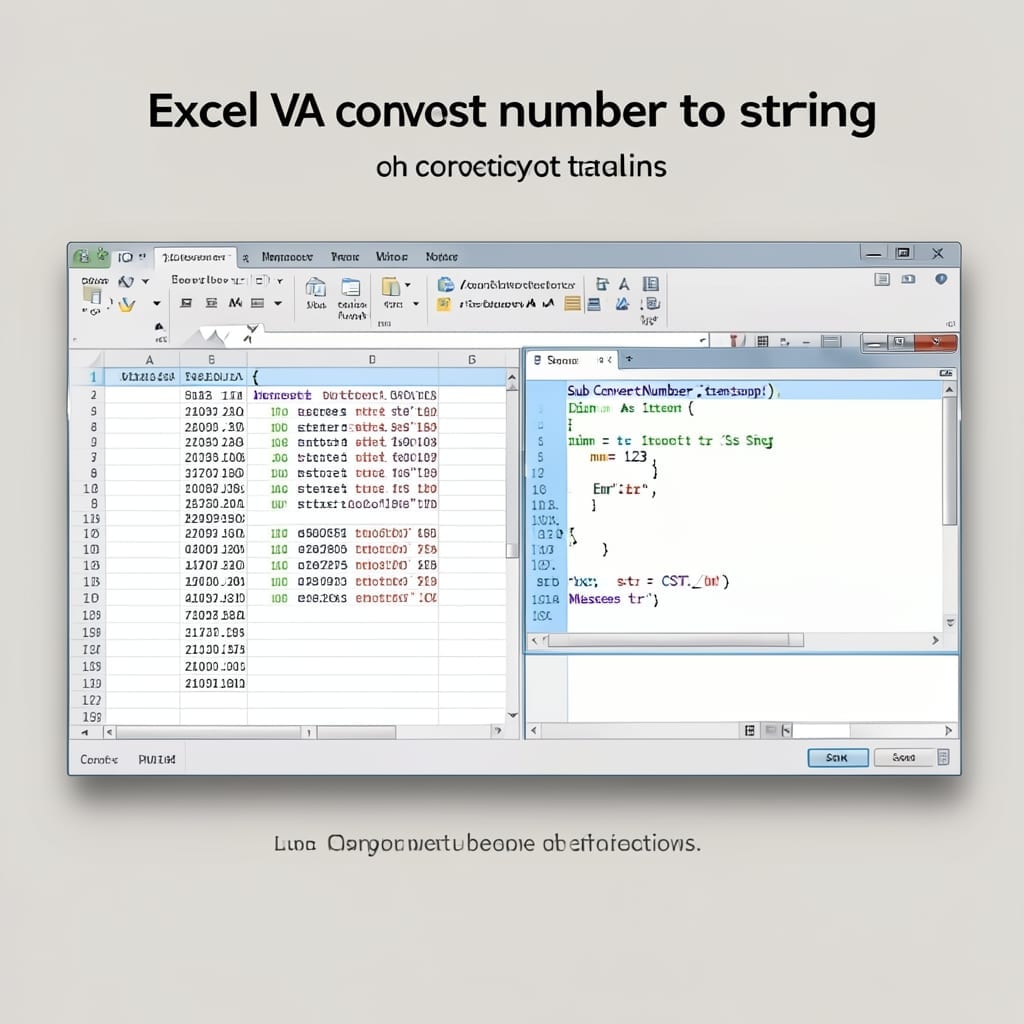The width and height of the screenshot is (1024, 1024).
Task: Open dropdown arrow after formatting row icons
Action: [278, 303]
